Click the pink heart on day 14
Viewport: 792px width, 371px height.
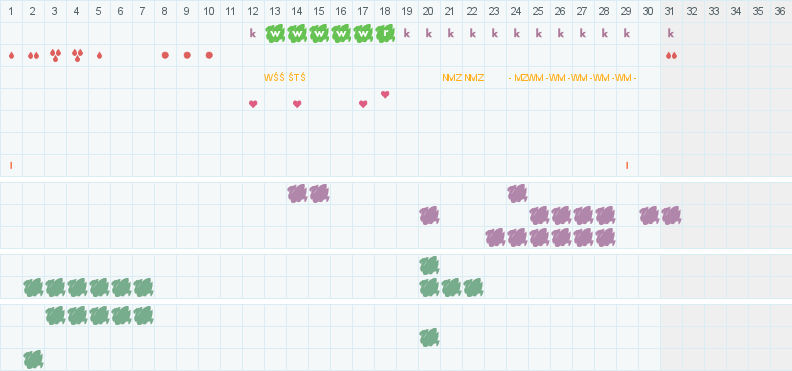coord(297,104)
